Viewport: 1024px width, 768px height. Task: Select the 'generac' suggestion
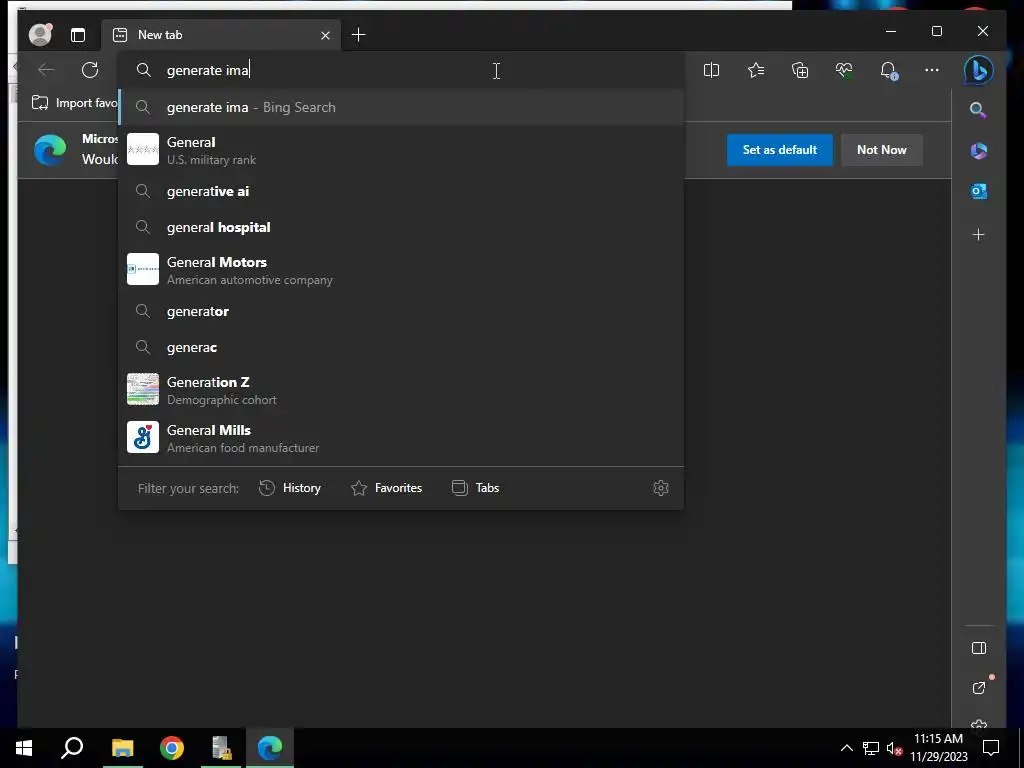pos(401,347)
